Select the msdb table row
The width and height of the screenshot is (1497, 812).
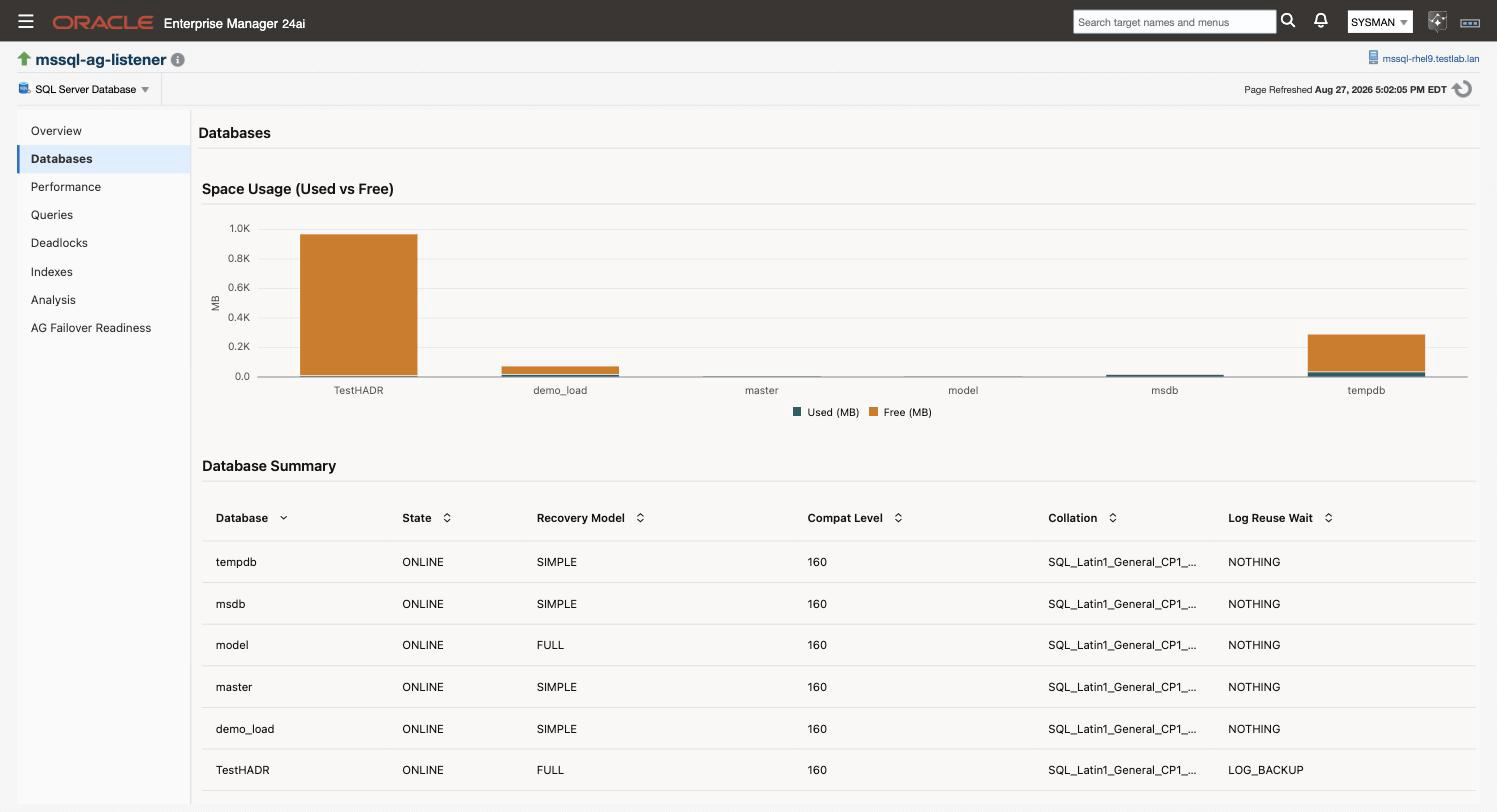click(838, 604)
